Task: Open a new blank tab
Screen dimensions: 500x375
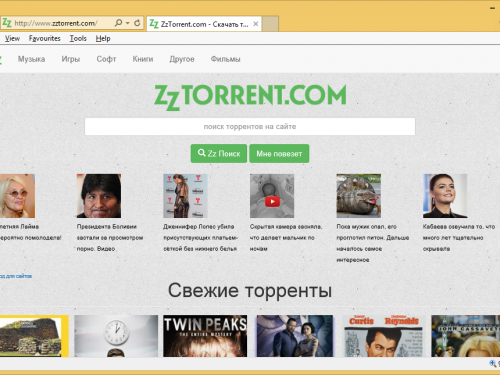Action: pos(270,24)
